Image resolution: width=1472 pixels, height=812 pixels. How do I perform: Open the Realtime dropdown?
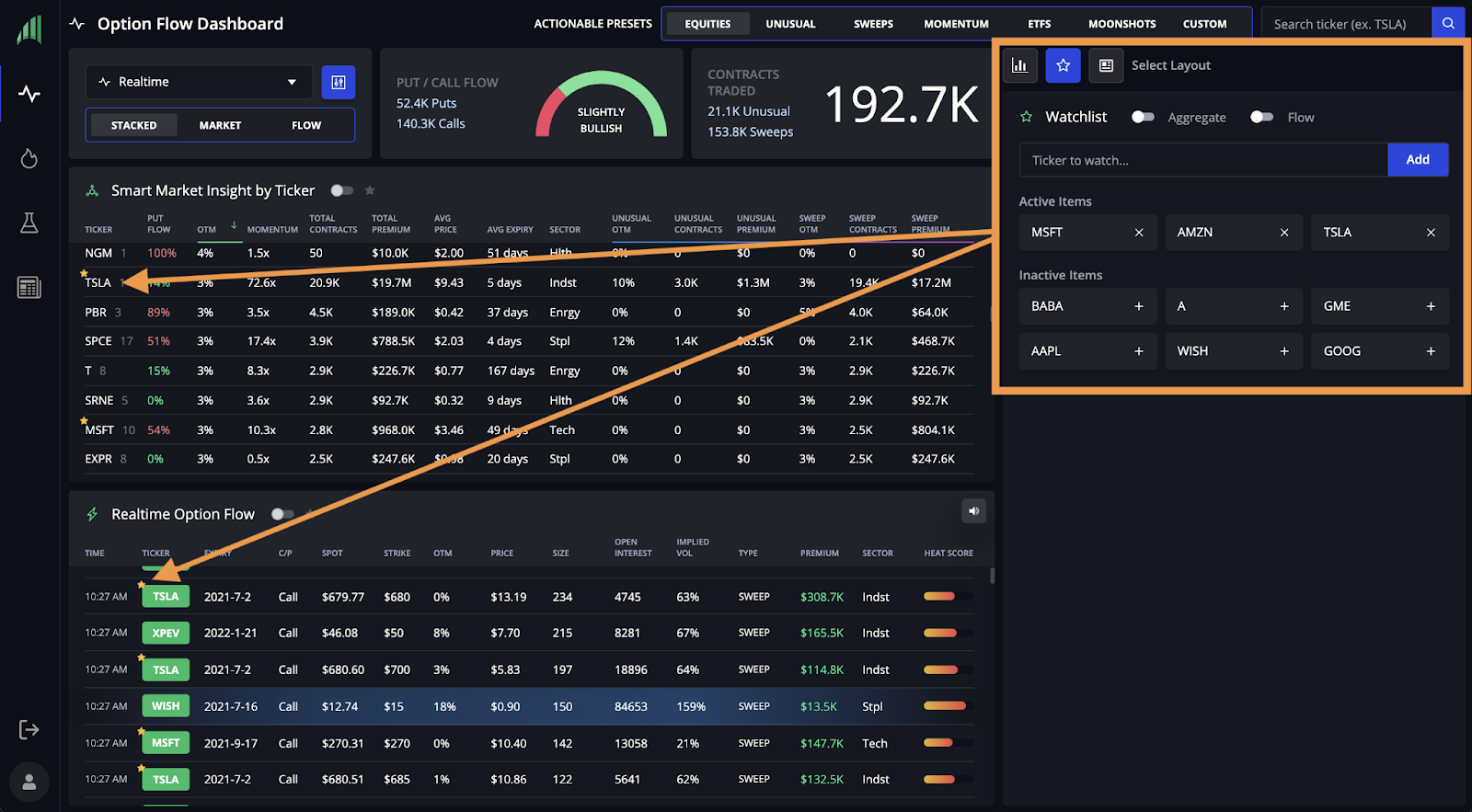pos(199,82)
